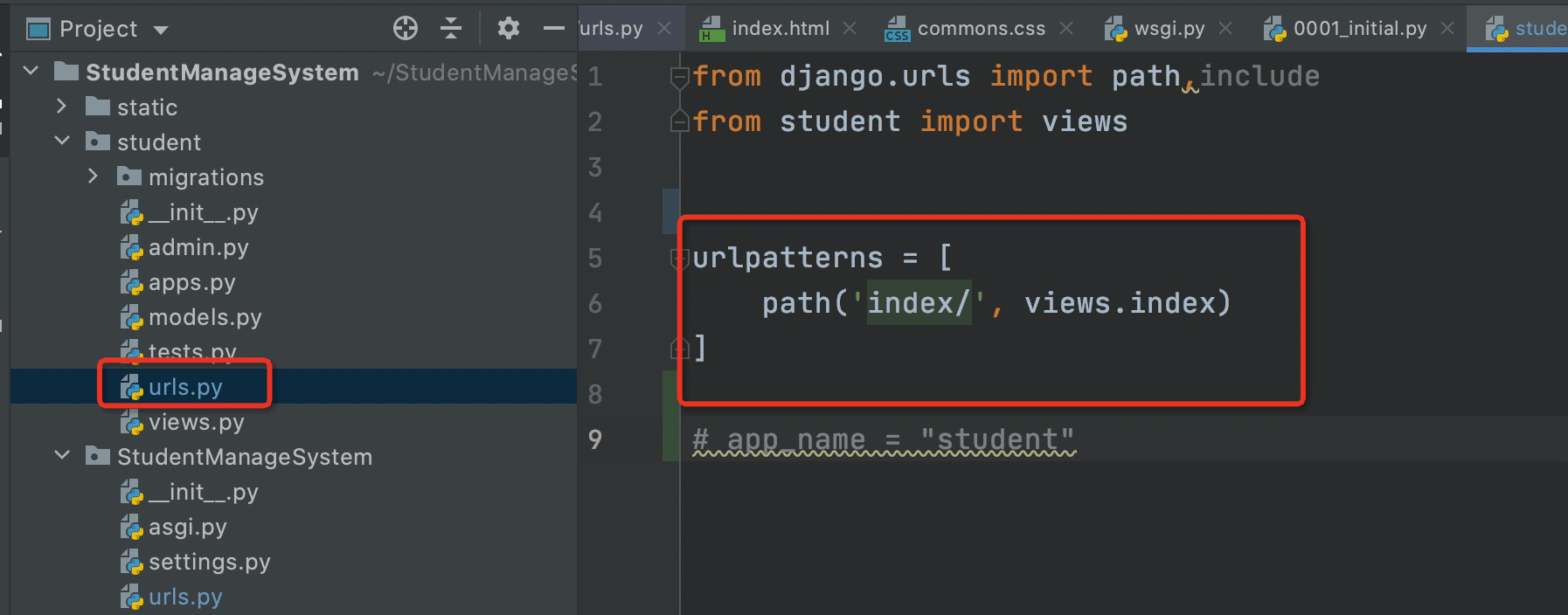The image size is (1568, 615).
Task: Select the static folder row
Action: click(x=294, y=107)
